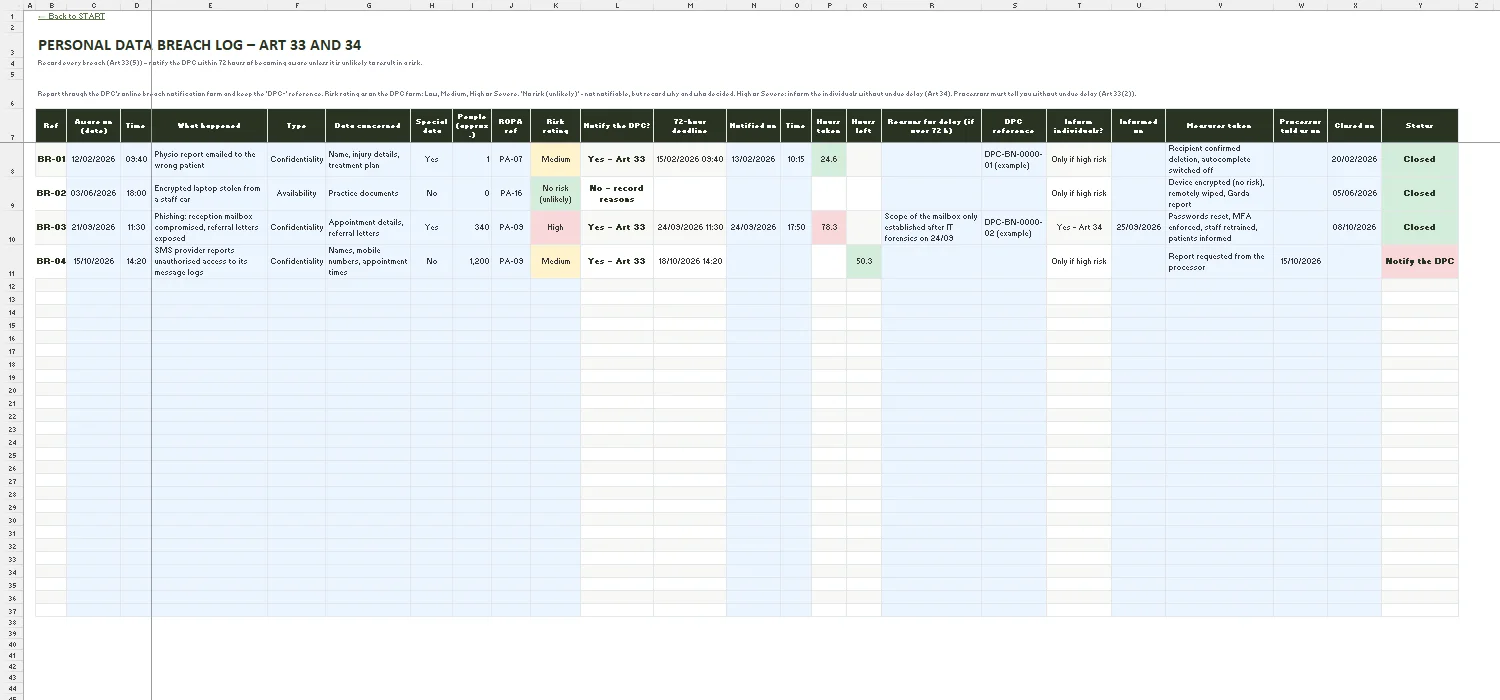Select 'Practice documents' data cell
Screen dimensions: 1500x700
pos(368,193)
